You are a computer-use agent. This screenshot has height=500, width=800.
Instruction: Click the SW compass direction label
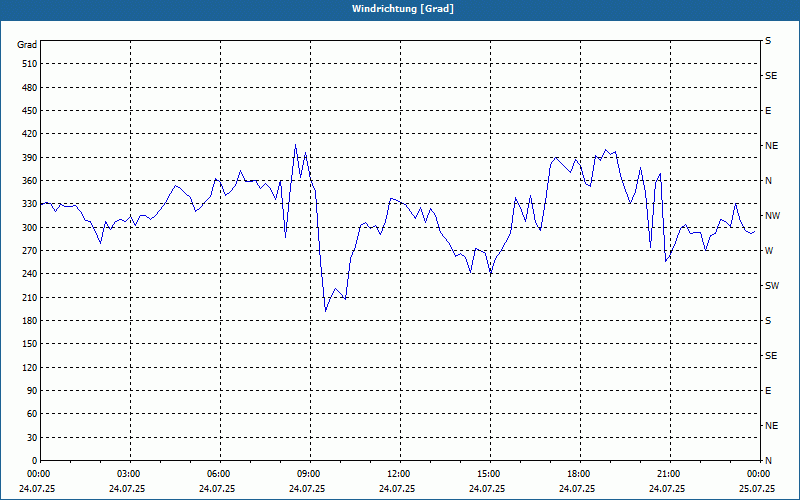point(772,286)
